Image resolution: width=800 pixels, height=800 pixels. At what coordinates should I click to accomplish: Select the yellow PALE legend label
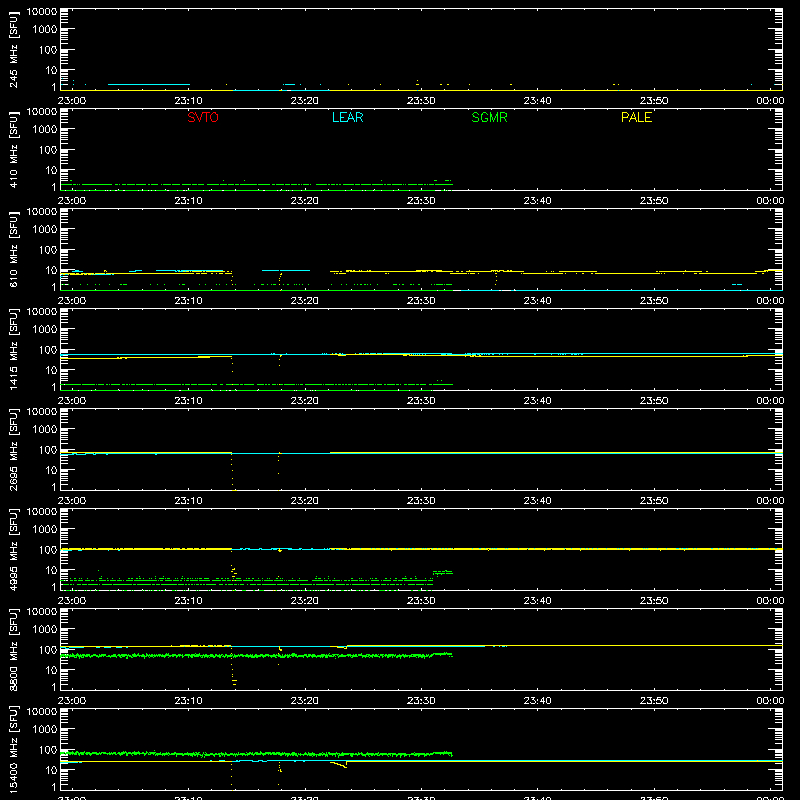(636, 117)
